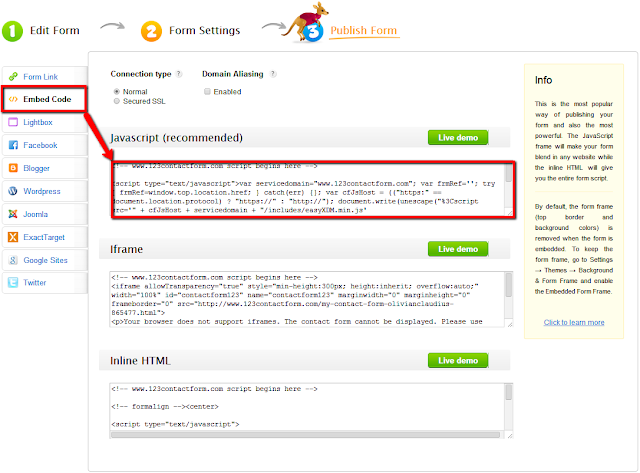Image resolution: width=640 pixels, height=473 pixels.
Task: Go to Edit Form step
Action: (55, 31)
